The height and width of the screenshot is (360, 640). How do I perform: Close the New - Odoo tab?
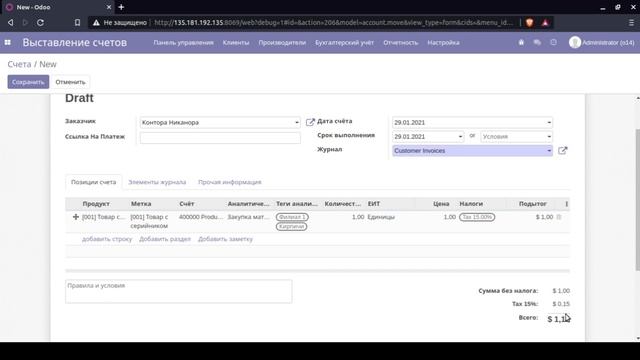[x=109, y=7]
